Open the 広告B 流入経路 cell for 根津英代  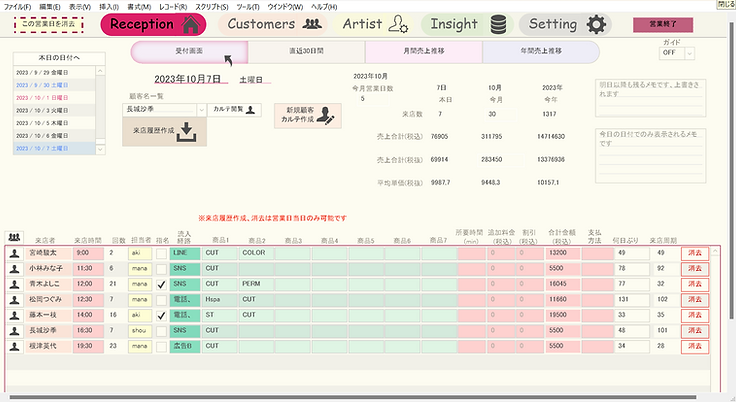pyautogui.click(x=185, y=347)
